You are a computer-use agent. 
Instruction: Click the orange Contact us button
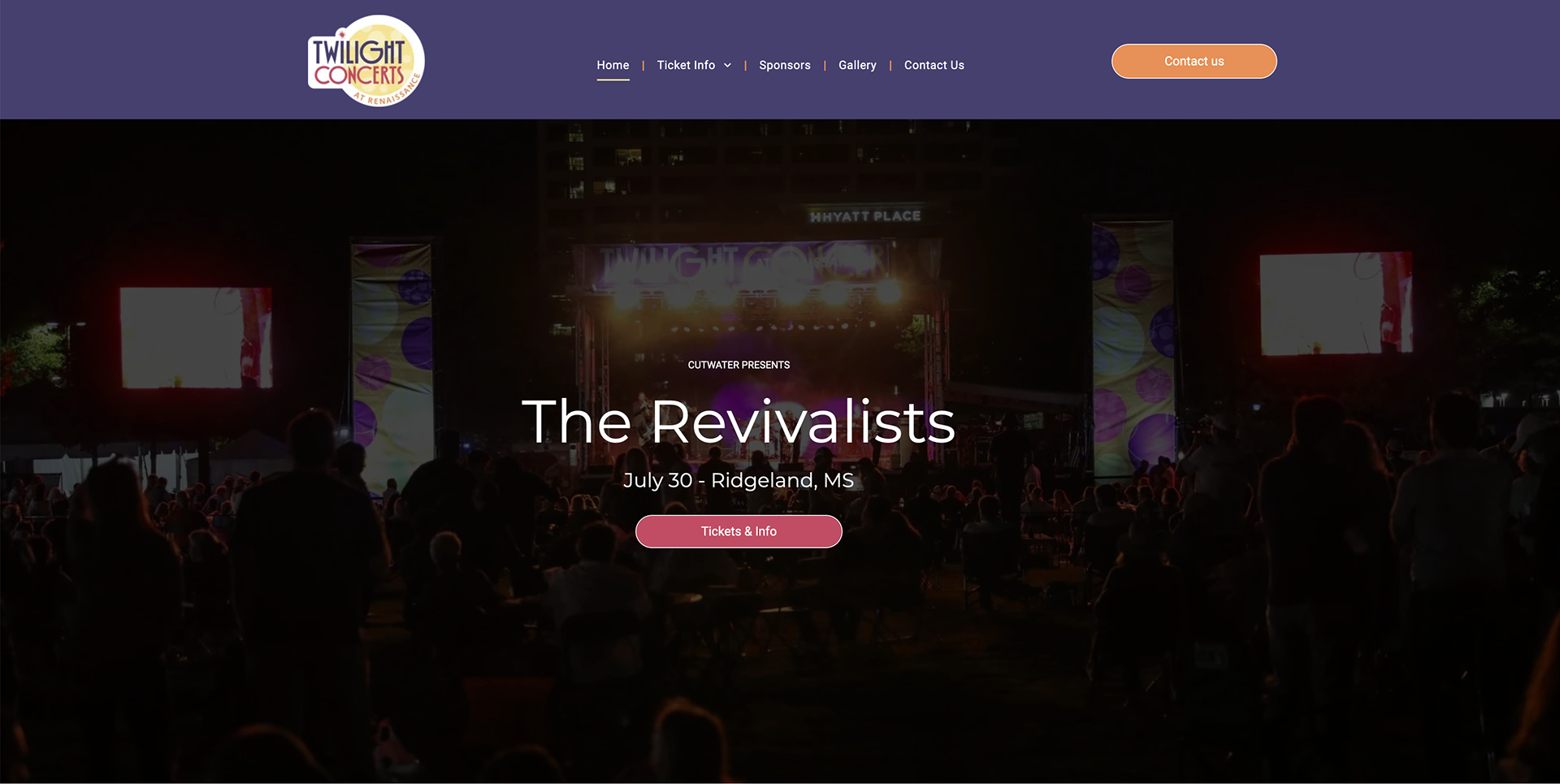(x=1194, y=61)
